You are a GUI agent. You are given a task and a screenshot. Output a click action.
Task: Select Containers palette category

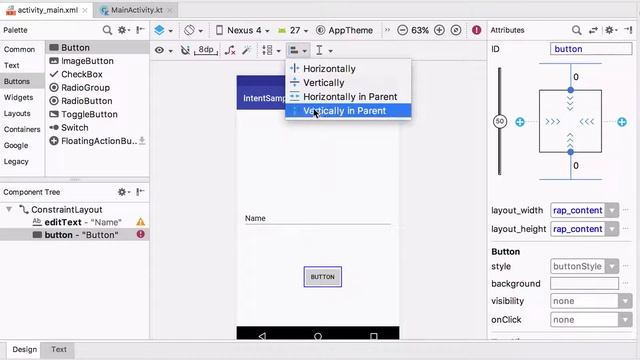22,129
